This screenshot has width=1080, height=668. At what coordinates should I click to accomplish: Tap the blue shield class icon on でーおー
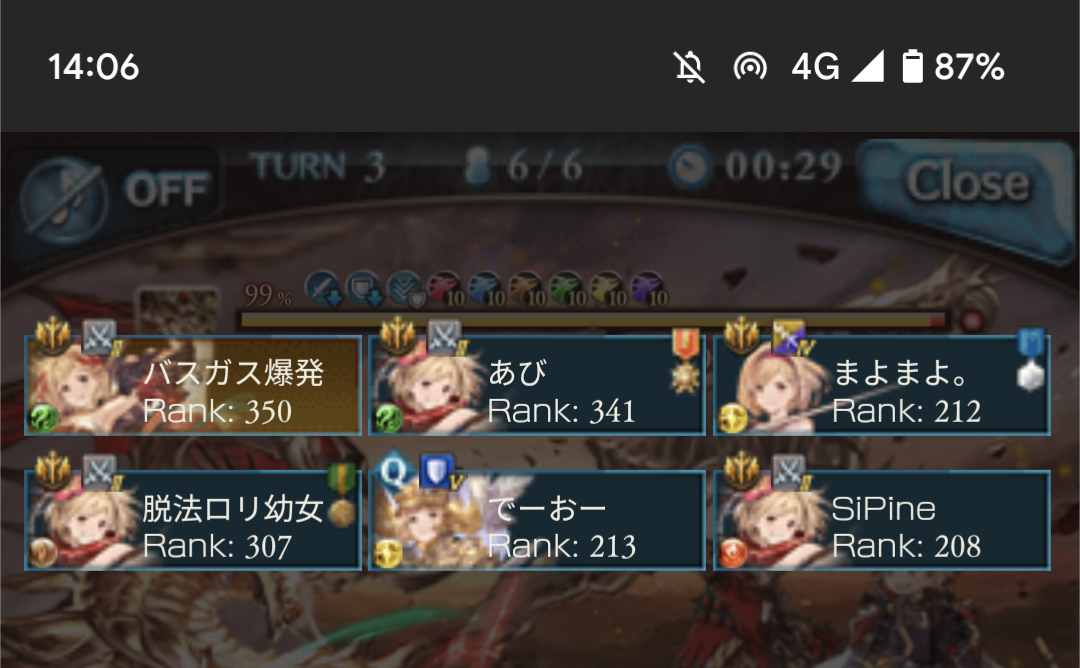click(x=437, y=472)
